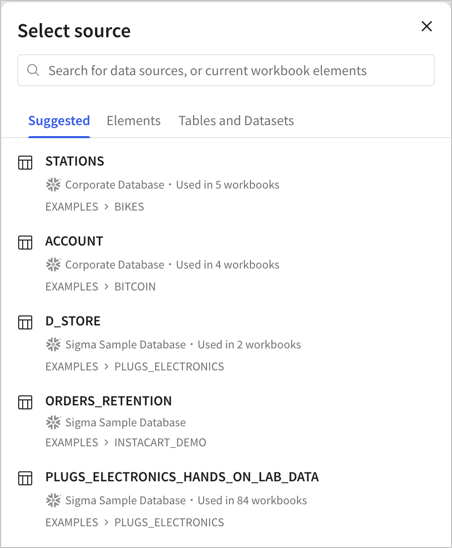Click the INSTACART_DEMO path segment

point(160,442)
